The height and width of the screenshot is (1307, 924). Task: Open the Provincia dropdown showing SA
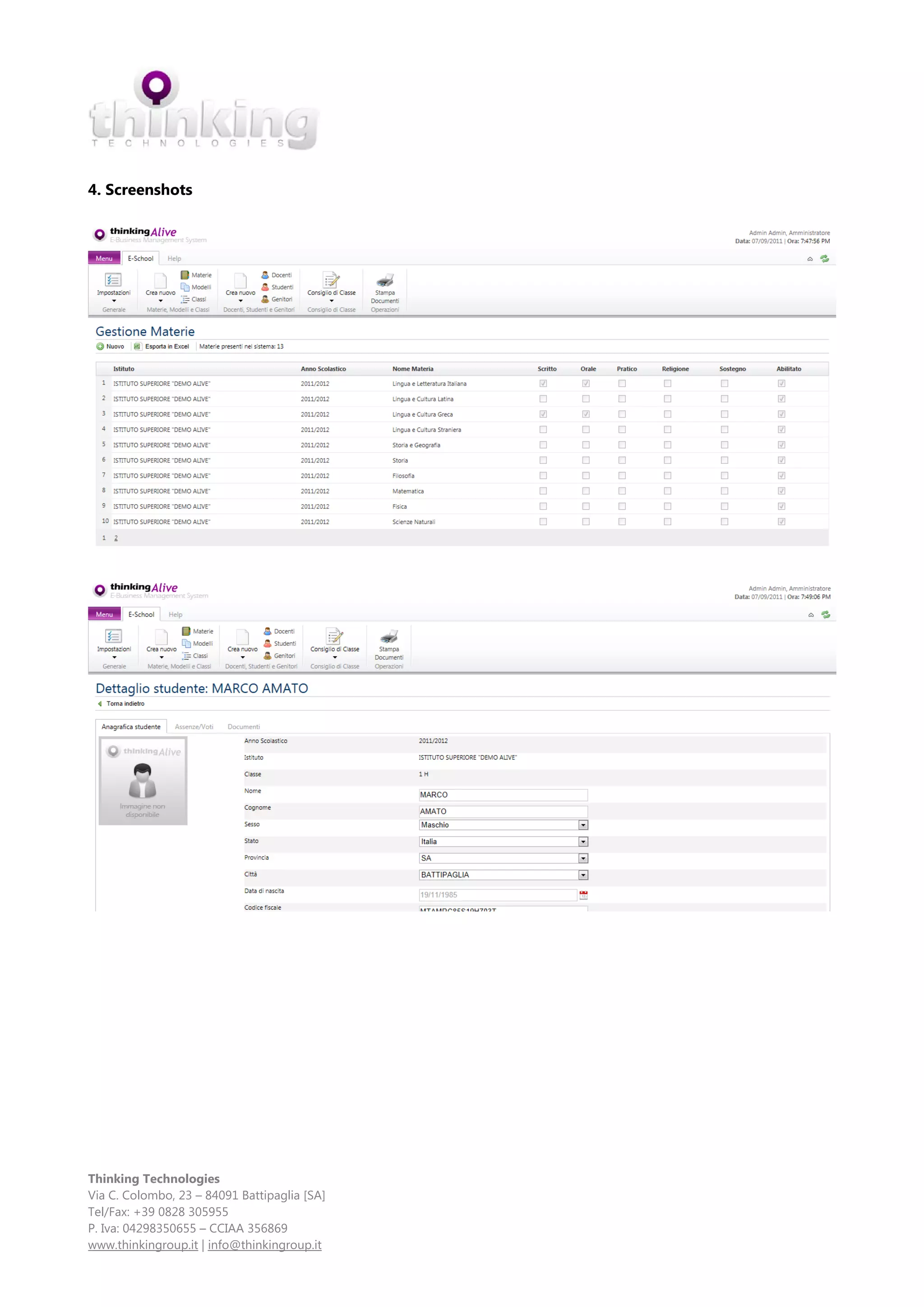tap(583, 858)
